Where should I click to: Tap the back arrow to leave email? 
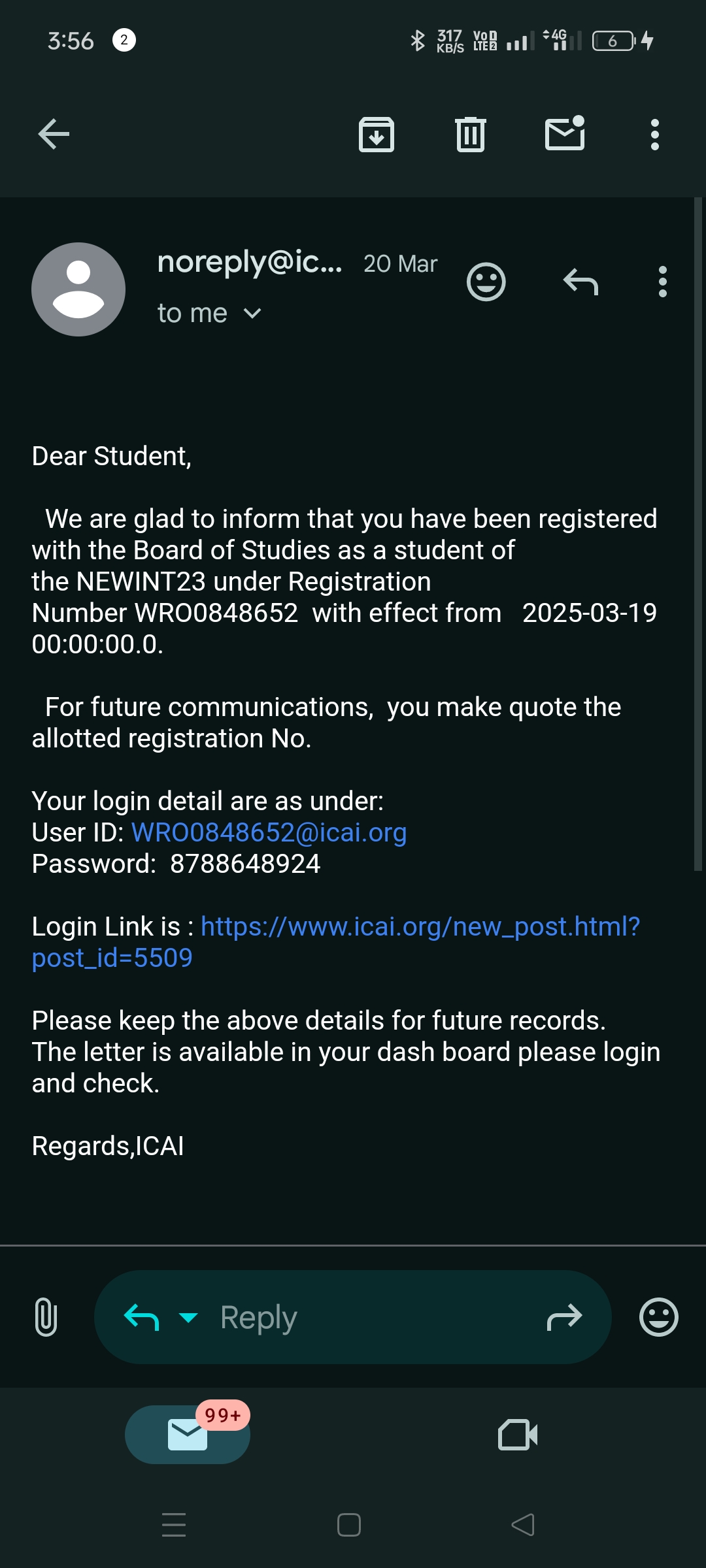pos(54,135)
